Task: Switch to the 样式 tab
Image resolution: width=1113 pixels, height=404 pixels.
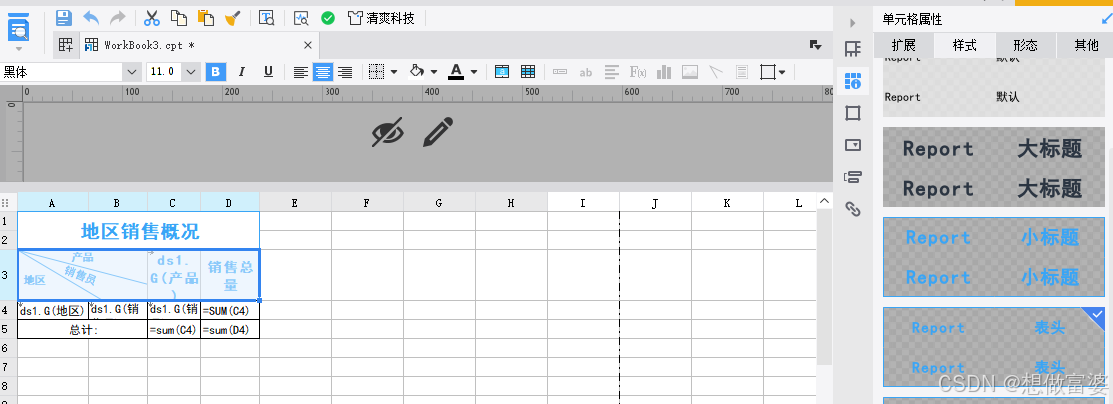Action: pyautogui.click(x=965, y=45)
